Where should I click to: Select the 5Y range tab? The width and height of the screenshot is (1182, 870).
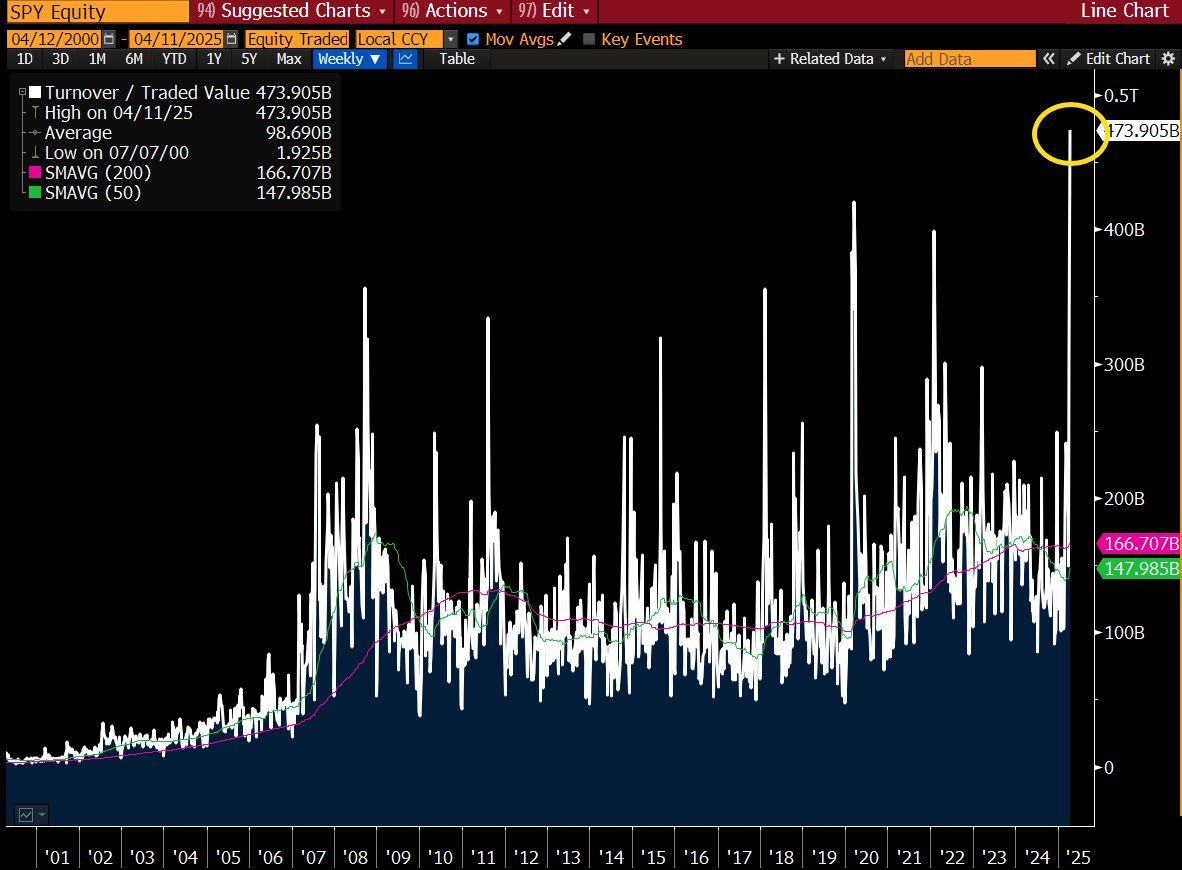coord(249,59)
